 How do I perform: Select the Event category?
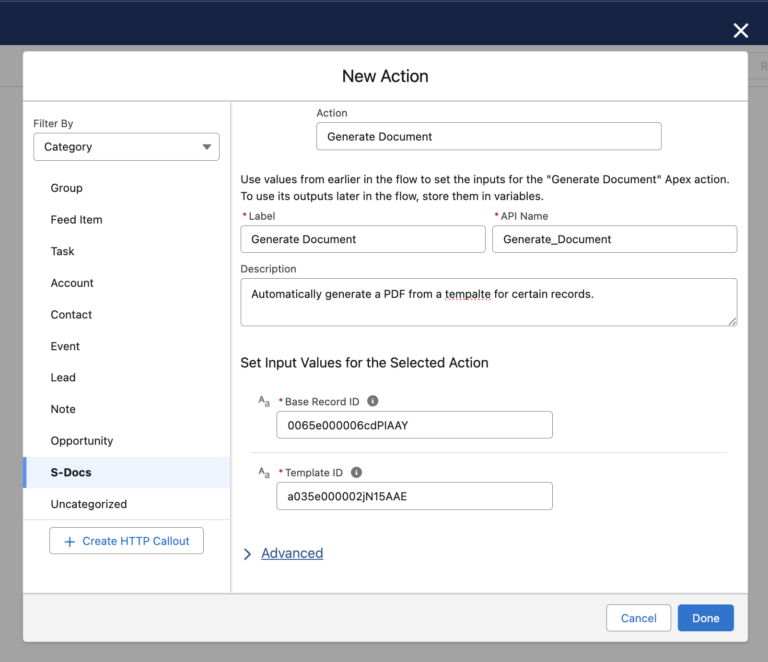pyautogui.click(x=127, y=346)
